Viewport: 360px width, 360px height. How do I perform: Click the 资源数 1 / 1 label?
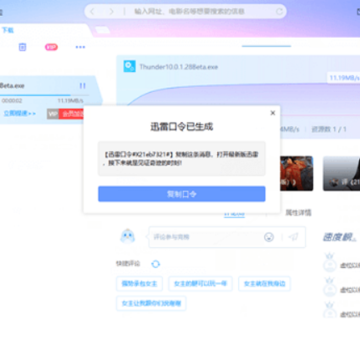coord(329,129)
